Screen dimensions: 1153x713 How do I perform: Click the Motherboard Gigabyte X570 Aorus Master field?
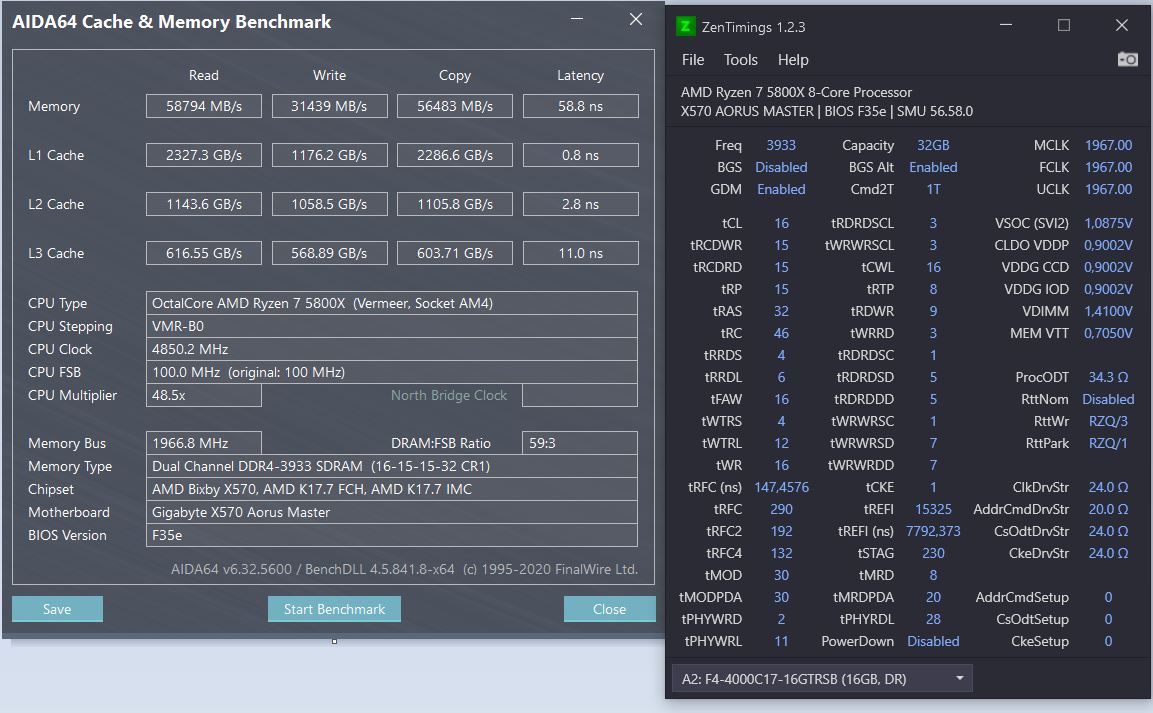pos(391,512)
